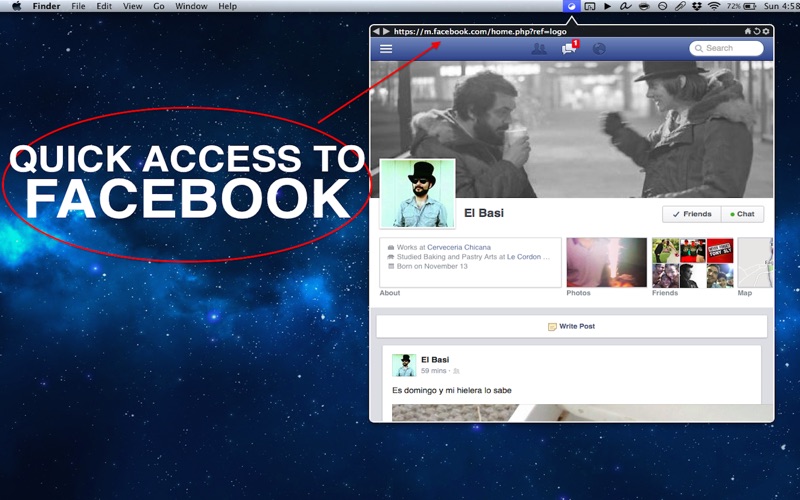
Task: Start a chat with the Chat button
Action: (742, 214)
